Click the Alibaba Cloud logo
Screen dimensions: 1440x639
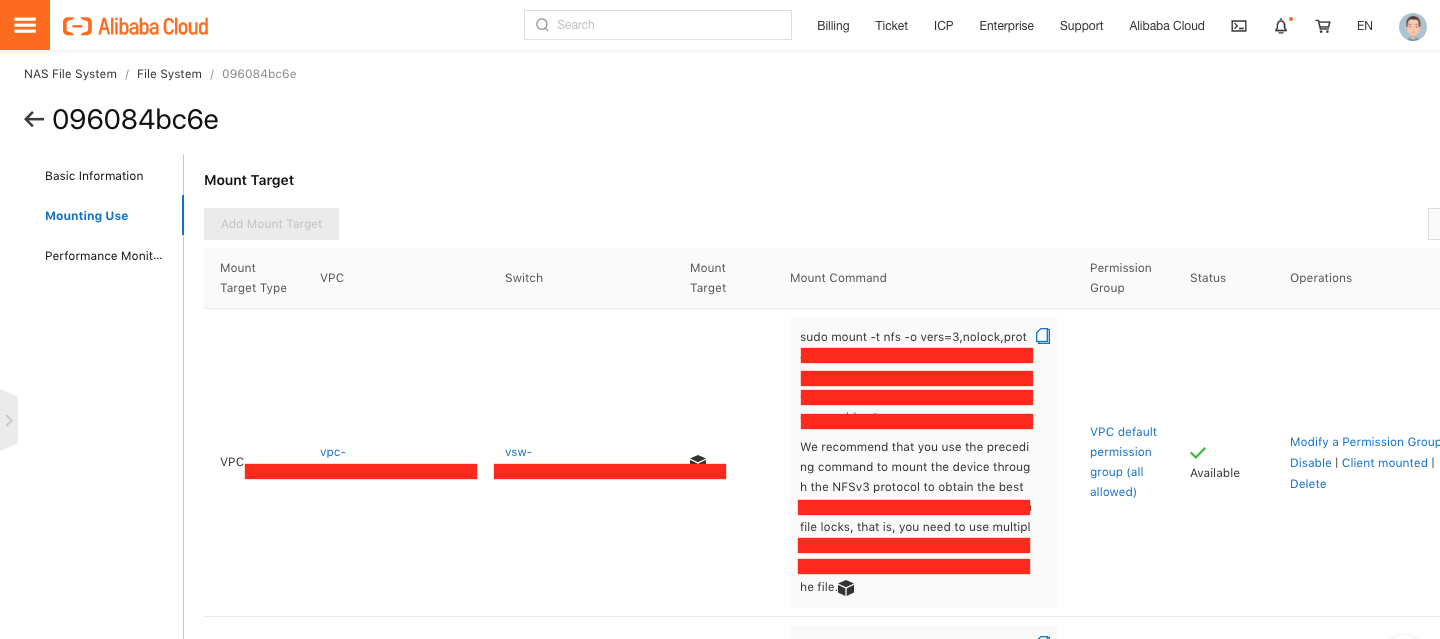136,26
